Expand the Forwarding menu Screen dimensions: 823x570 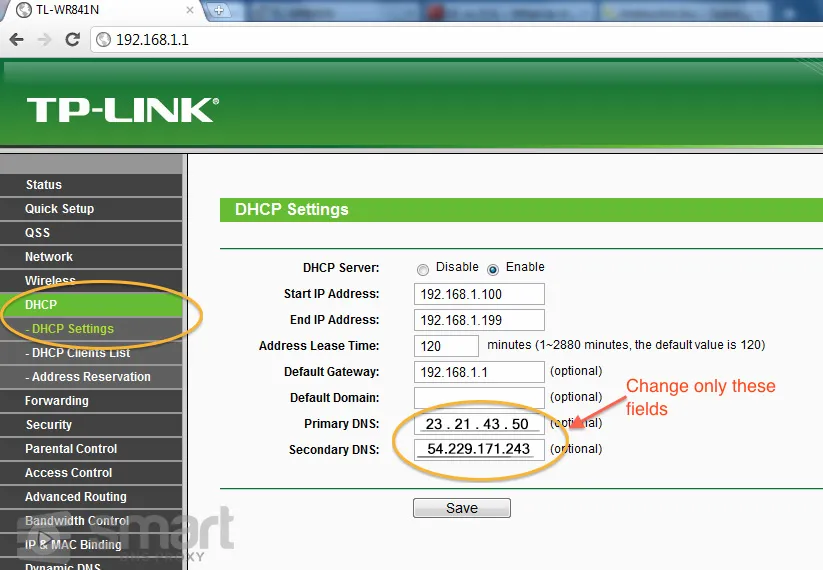tap(57, 401)
